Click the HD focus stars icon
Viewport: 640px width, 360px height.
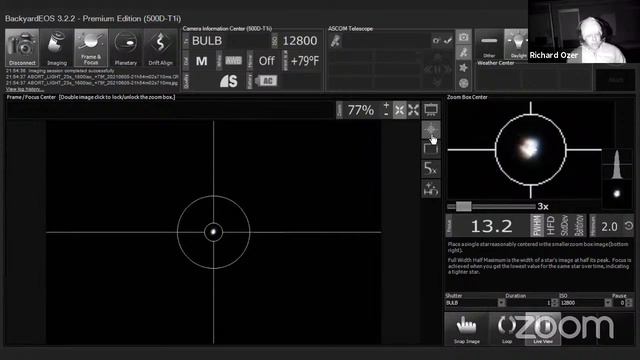431,189
